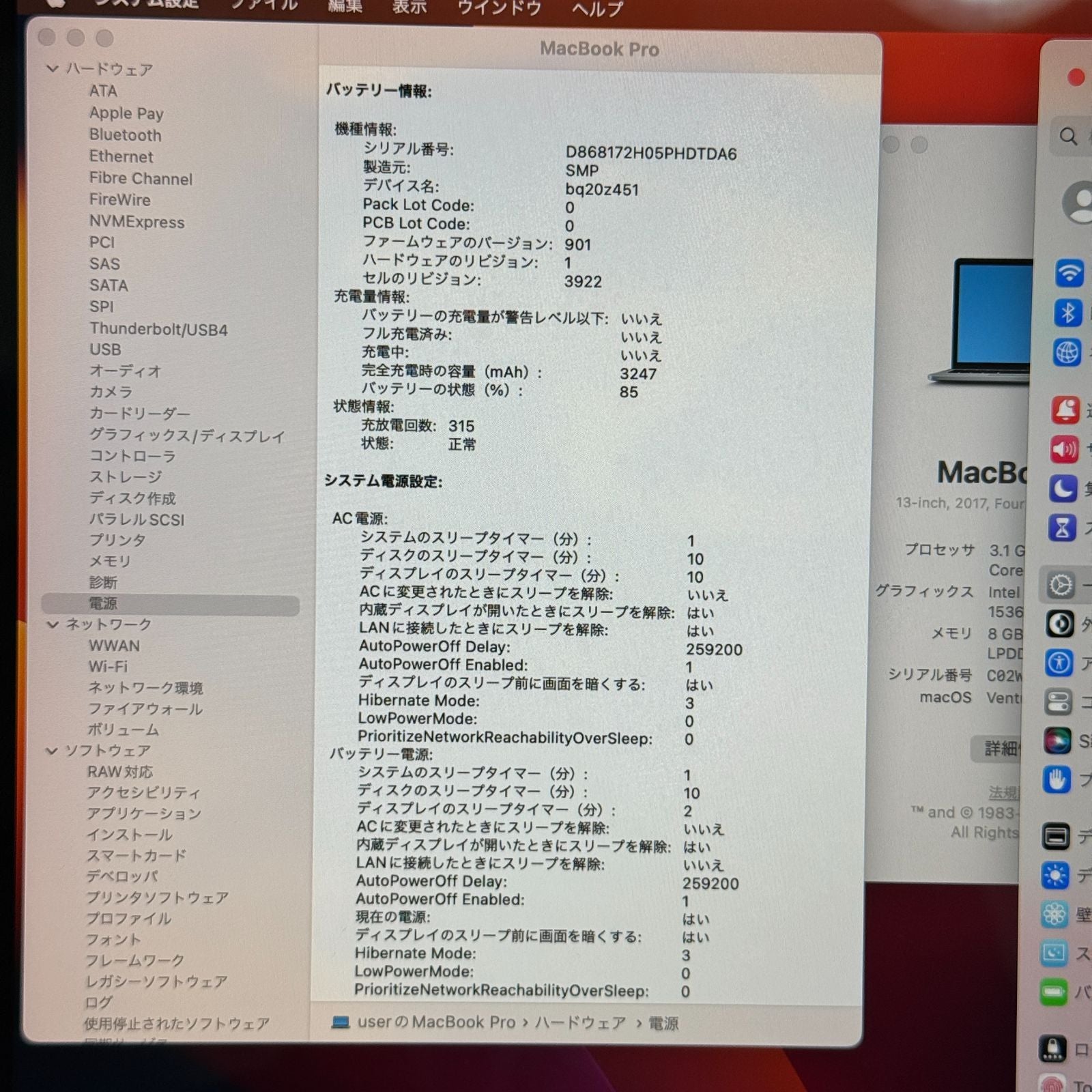Click the Apple menu icon
The image size is (1092, 1092).
pyautogui.click(x=55, y=3)
